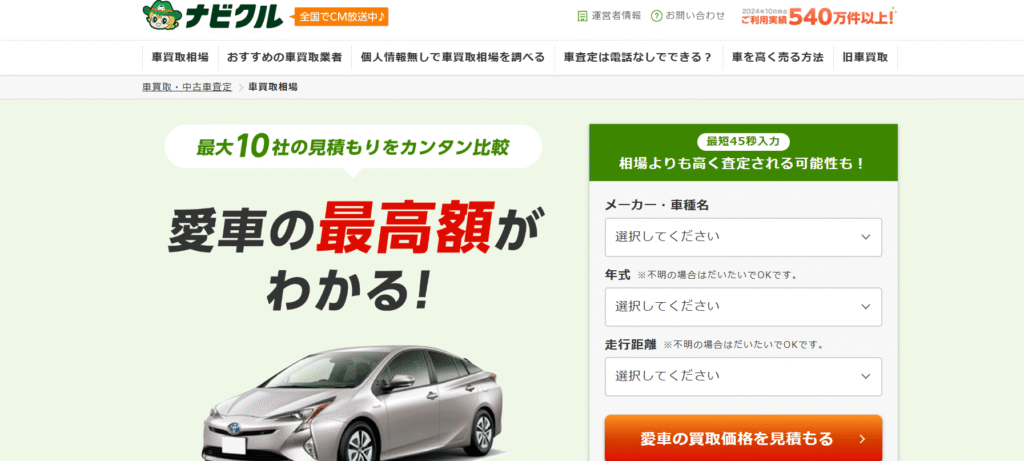Open the 走行距離 dropdown chevron
This screenshot has height=461, width=1024.
coord(866,377)
